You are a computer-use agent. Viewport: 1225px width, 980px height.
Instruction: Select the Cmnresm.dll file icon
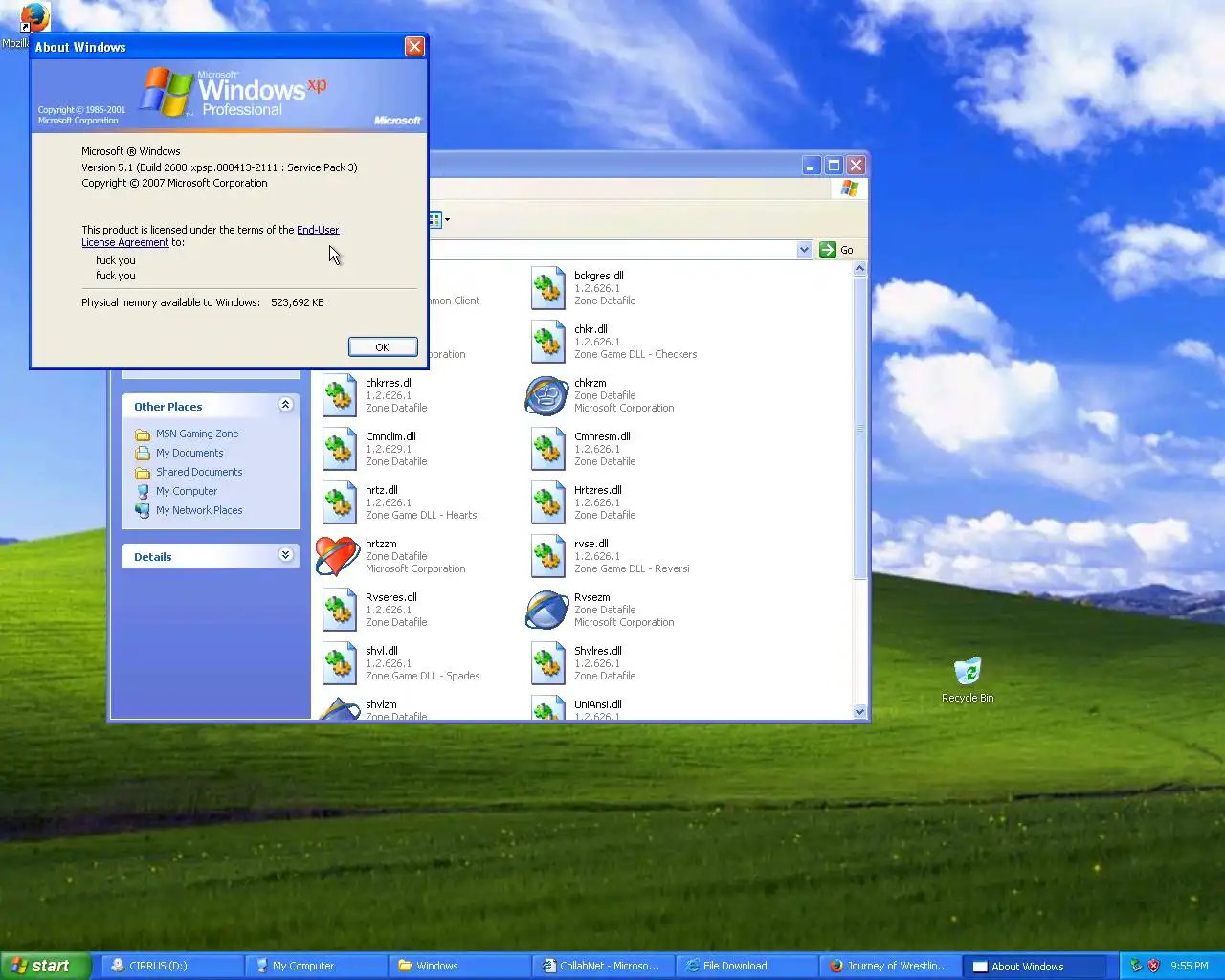(x=547, y=449)
